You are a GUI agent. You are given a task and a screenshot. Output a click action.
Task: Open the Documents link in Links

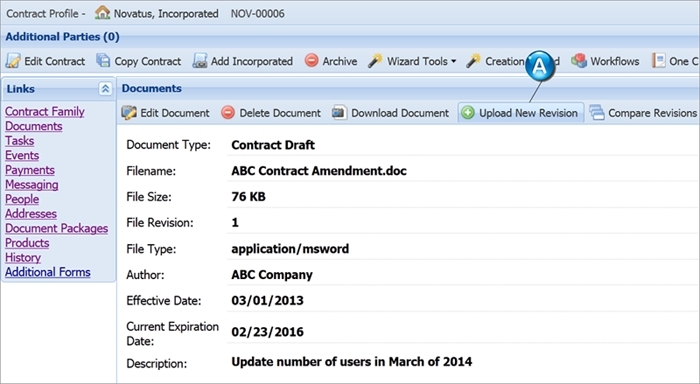(x=33, y=126)
